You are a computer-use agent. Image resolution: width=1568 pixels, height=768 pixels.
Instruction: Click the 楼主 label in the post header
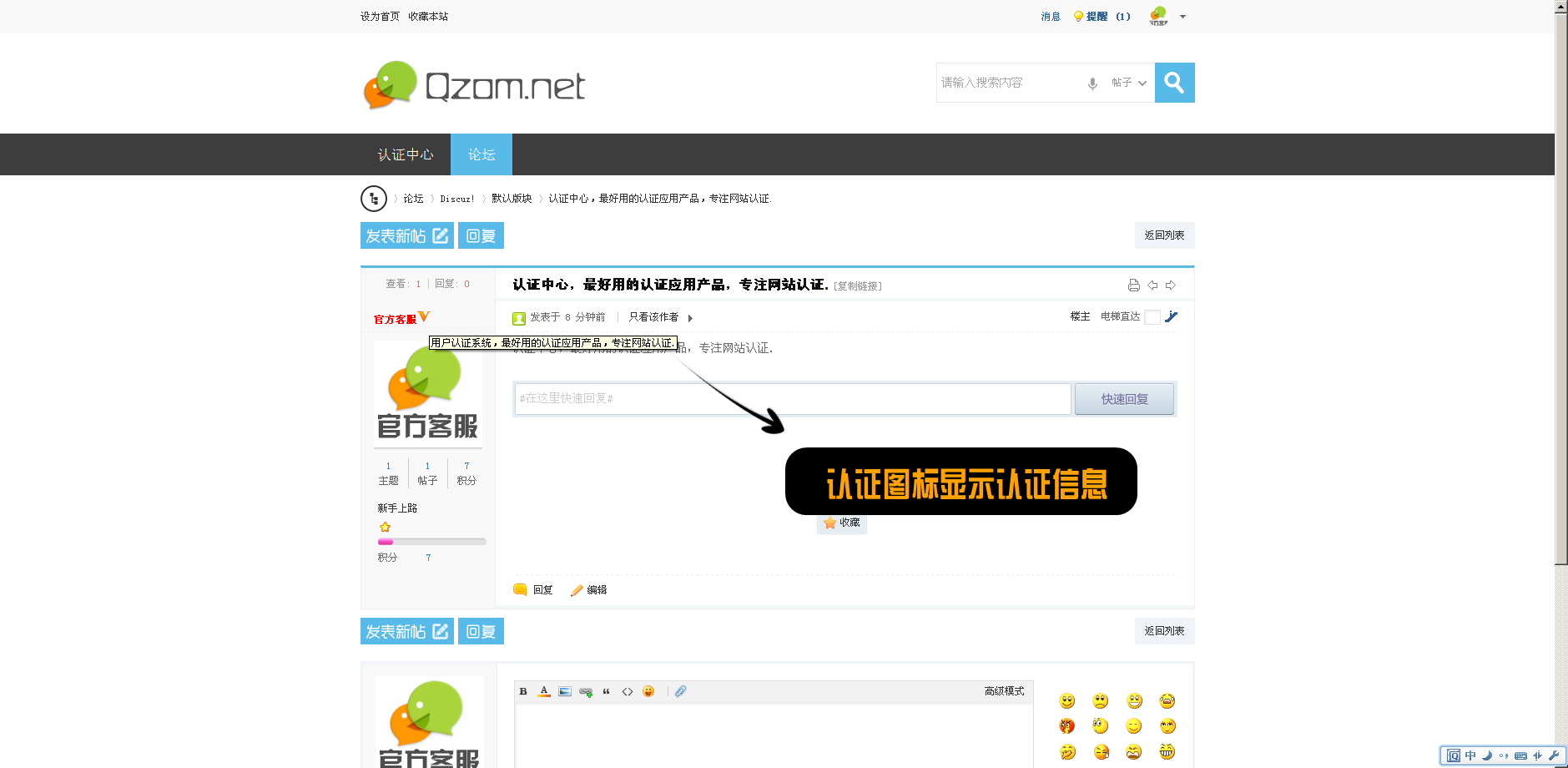pos(1080,316)
